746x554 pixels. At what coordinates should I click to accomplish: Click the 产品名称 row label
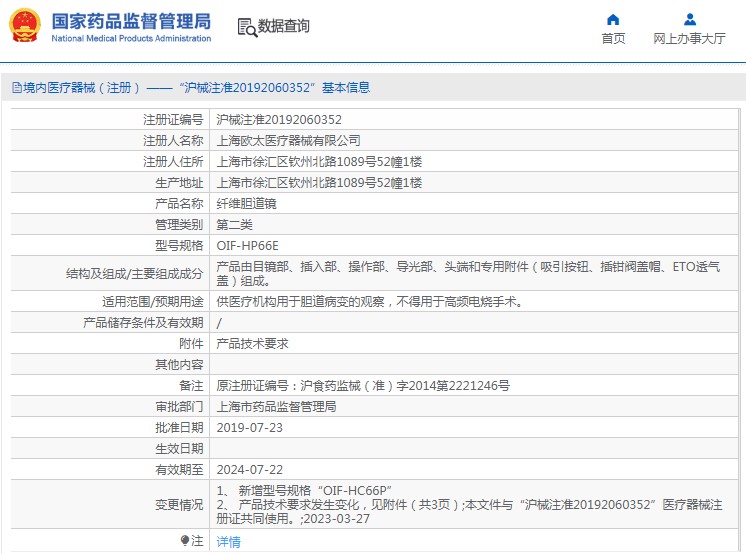point(179,204)
